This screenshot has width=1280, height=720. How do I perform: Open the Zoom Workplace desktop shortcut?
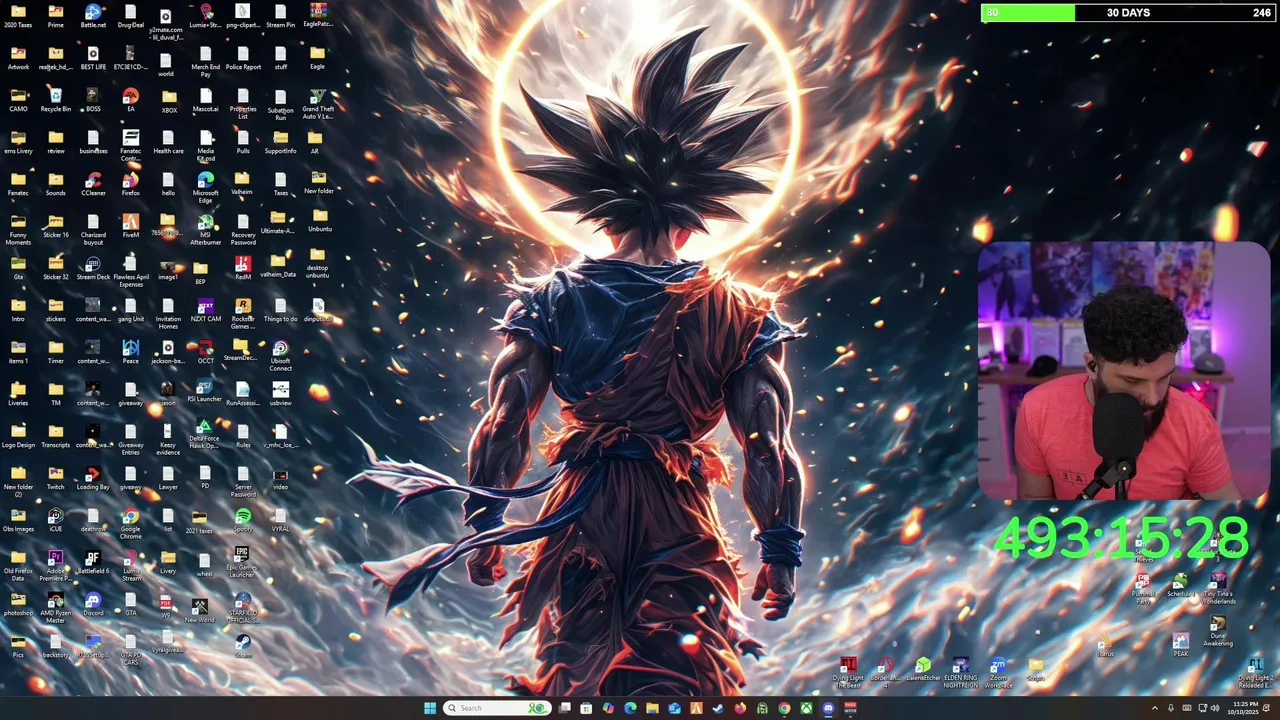click(x=998, y=674)
